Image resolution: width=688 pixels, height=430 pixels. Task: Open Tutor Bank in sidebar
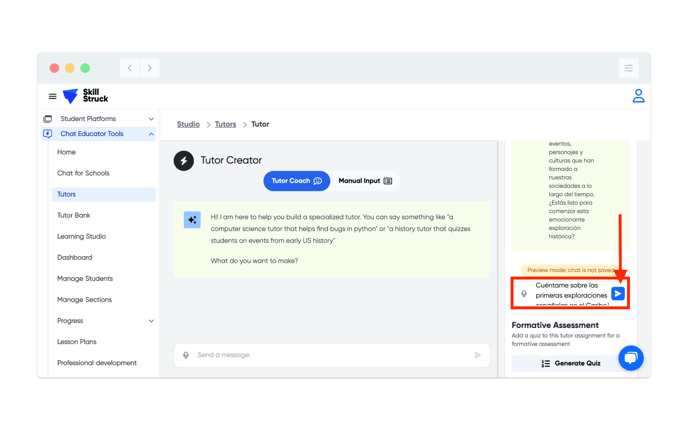point(74,215)
